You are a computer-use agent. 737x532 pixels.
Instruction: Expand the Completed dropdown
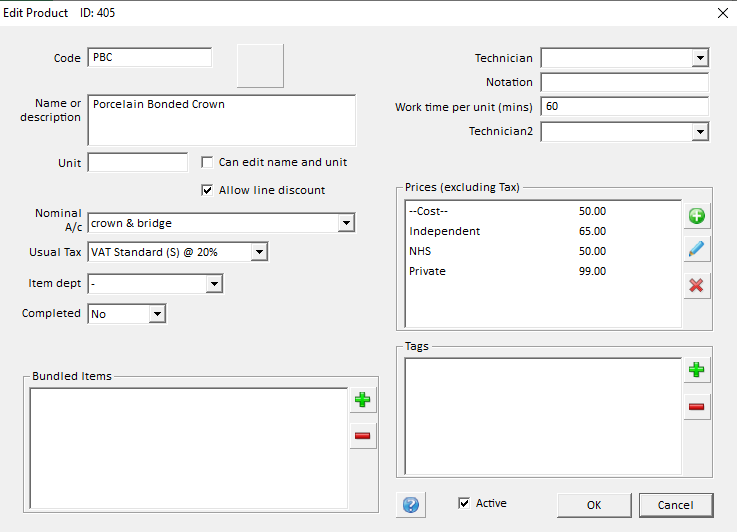(x=157, y=314)
